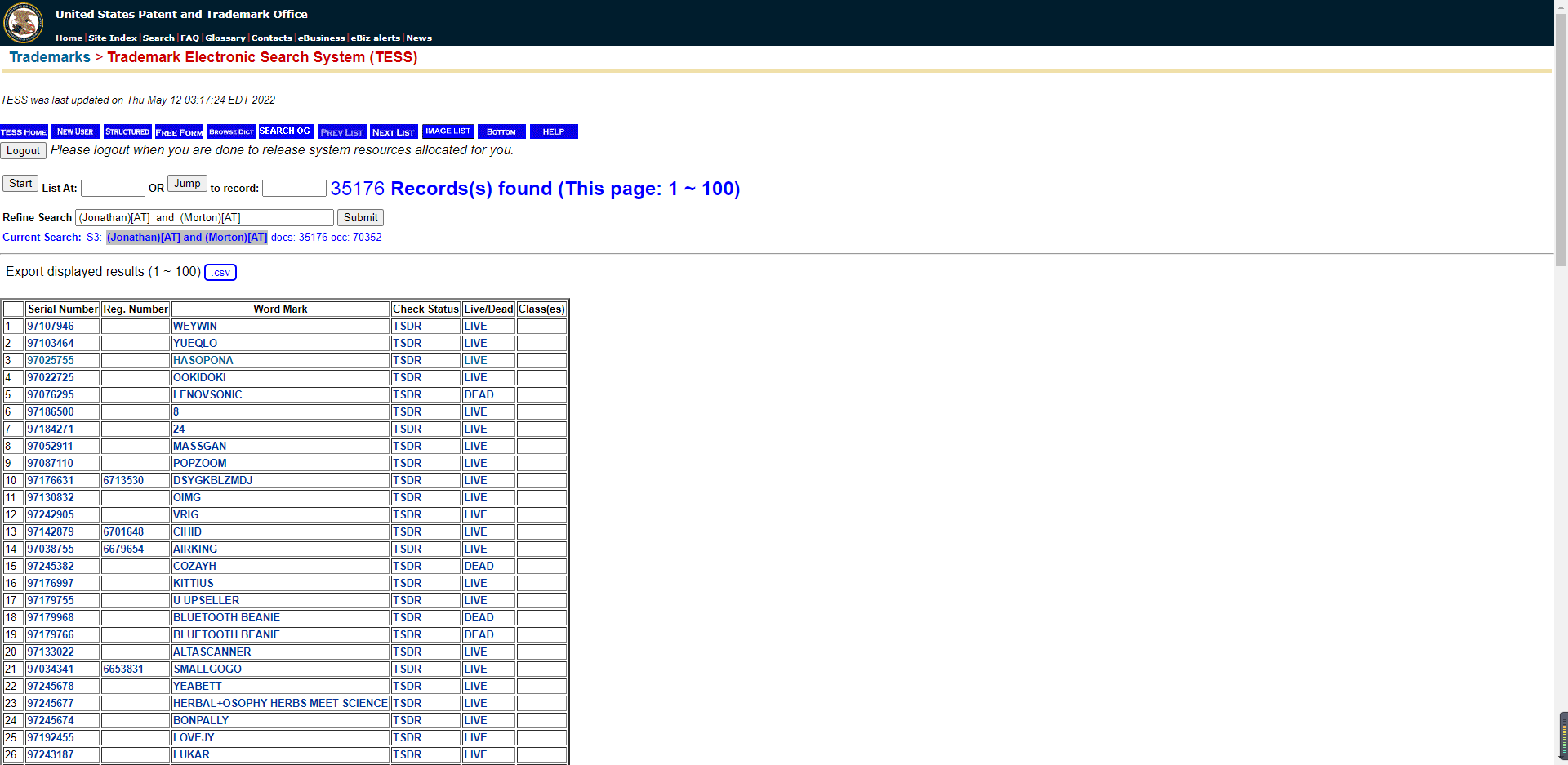1568x765 pixels.
Task: Export displayed results as CSV
Action: click(x=220, y=273)
